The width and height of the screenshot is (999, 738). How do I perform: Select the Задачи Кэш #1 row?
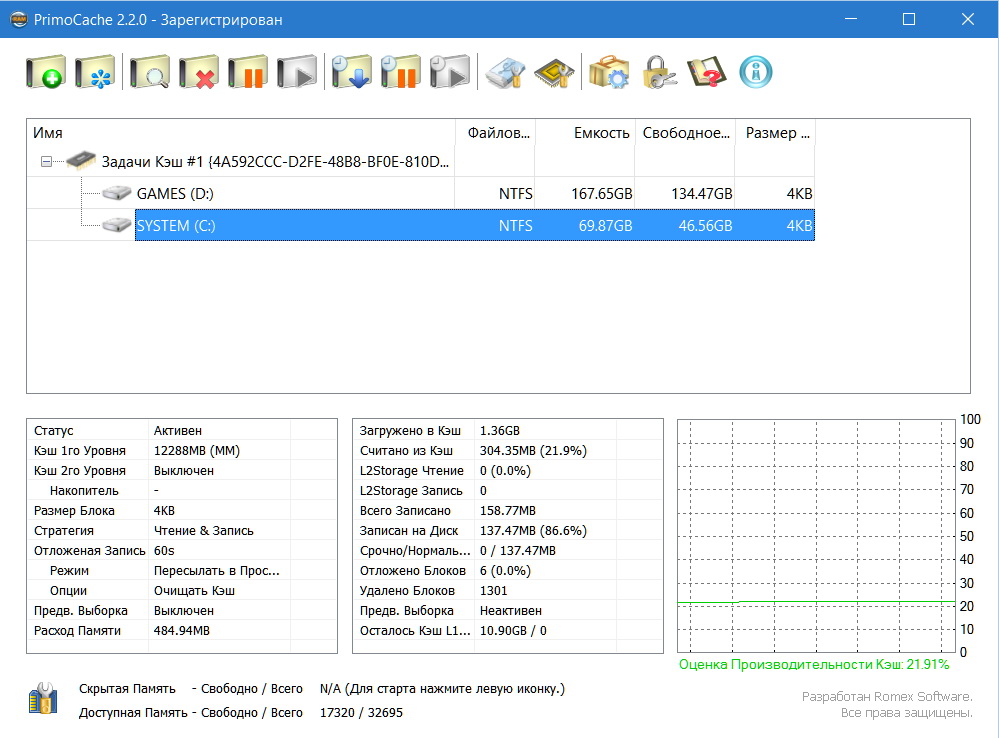point(275,162)
